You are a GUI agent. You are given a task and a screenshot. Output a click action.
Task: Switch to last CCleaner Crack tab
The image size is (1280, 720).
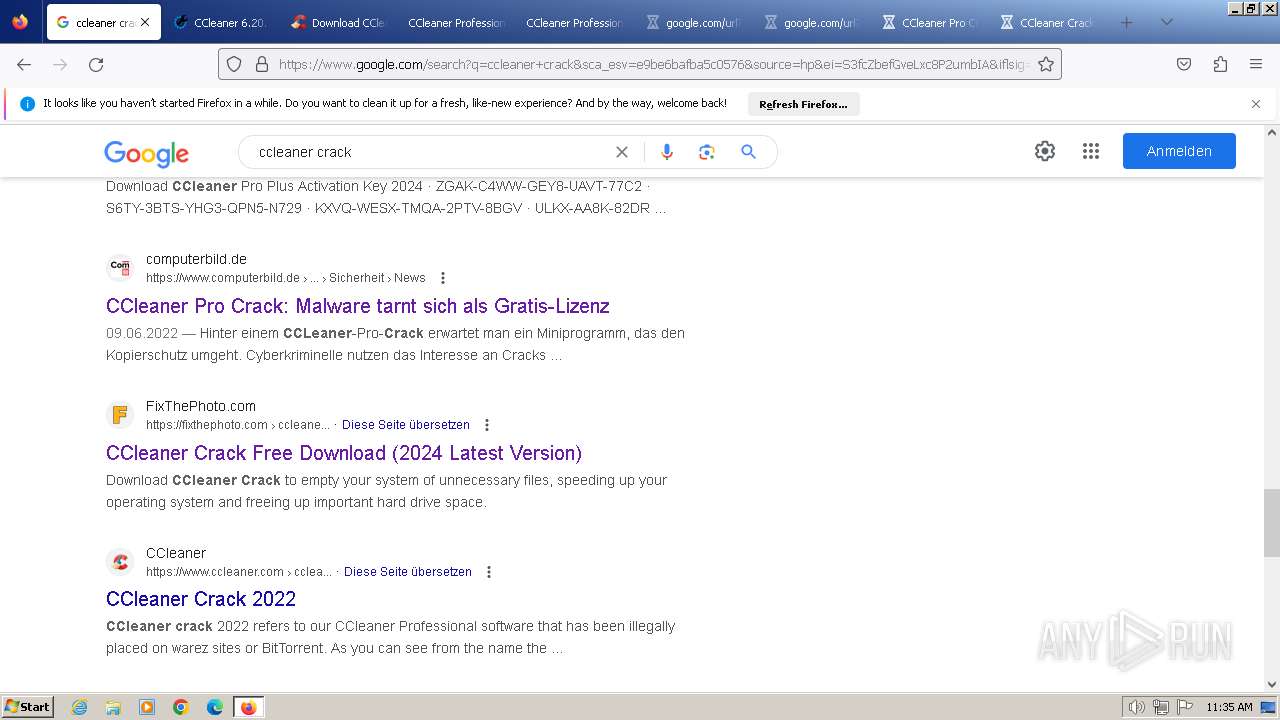coord(1048,22)
